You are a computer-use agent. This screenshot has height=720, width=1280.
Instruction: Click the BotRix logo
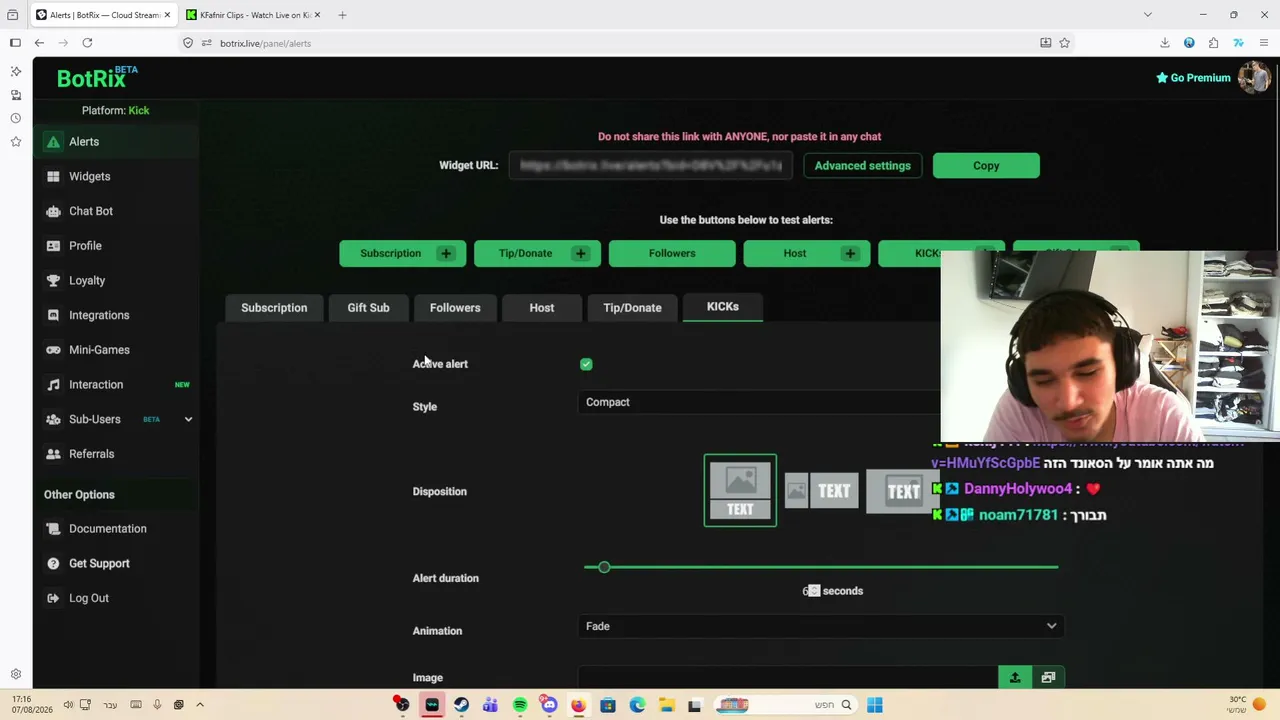(97, 78)
